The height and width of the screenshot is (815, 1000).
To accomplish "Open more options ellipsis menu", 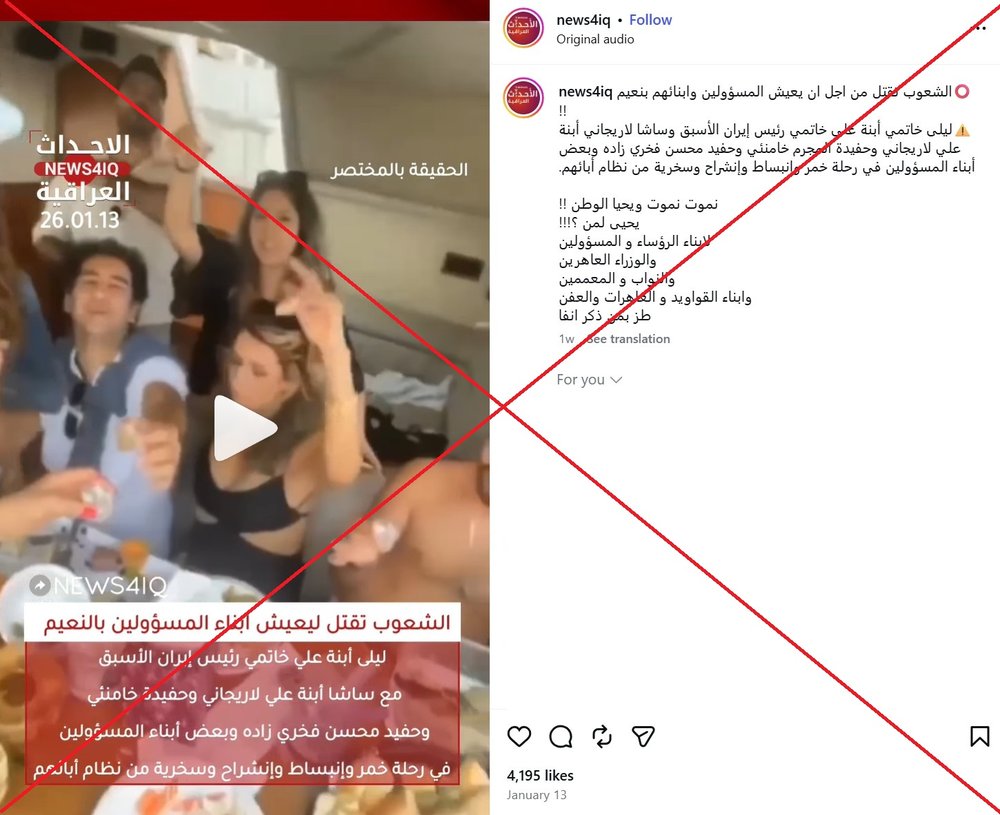I will [x=980, y=29].
